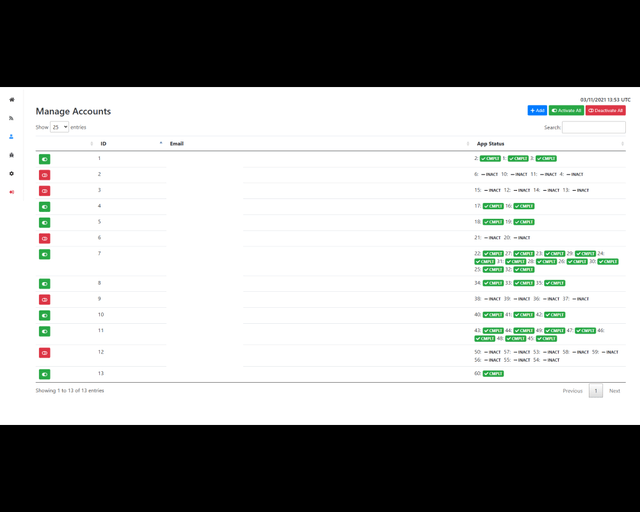Viewport: 640px width, 512px height.
Task: Toggle the status switch for account 12
Action: 44,352
